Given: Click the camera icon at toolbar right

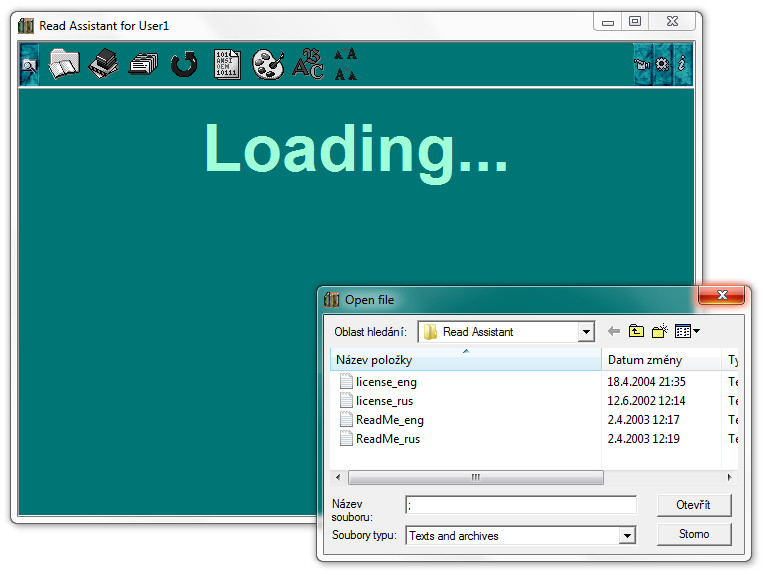Looking at the screenshot, I should 643,64.
